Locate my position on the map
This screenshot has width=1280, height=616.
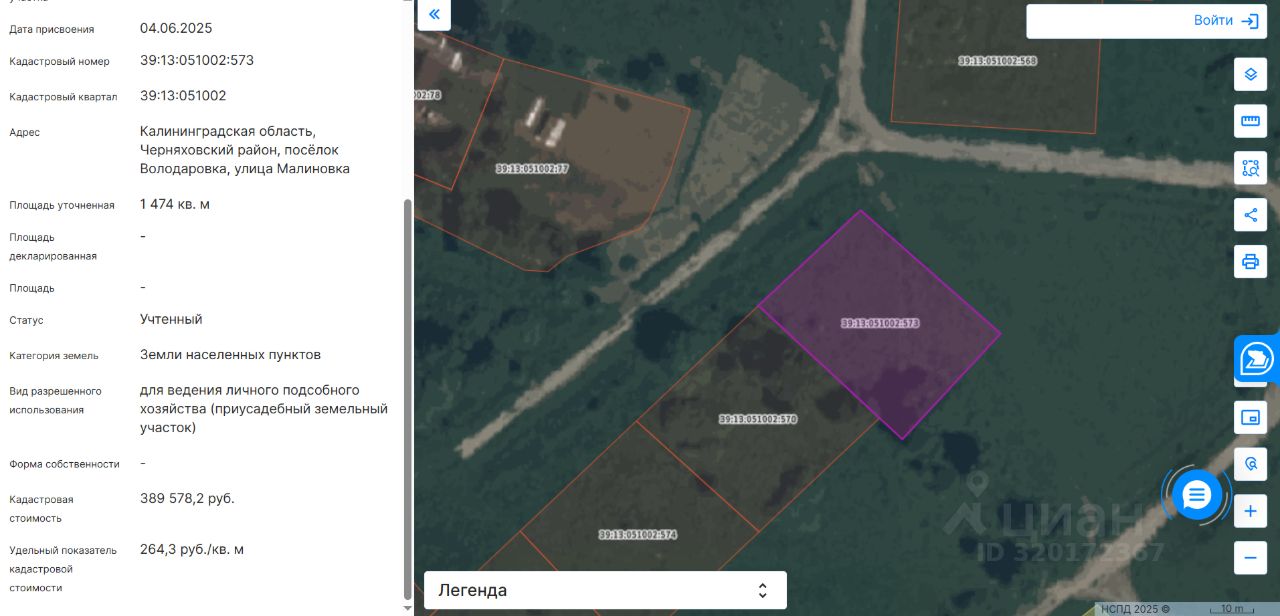tap(1250, 464)
